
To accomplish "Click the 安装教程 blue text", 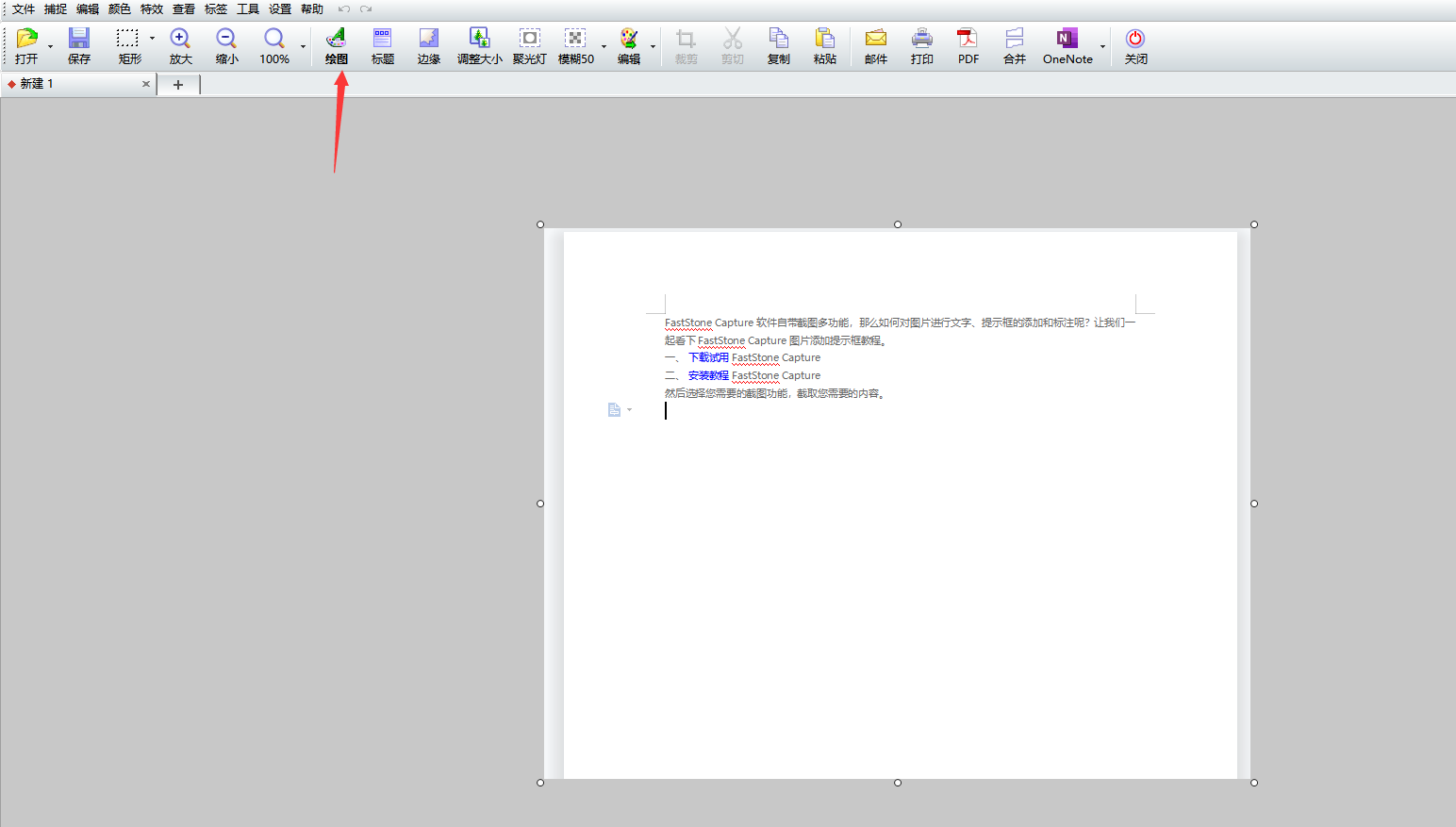I will [708, 376].
